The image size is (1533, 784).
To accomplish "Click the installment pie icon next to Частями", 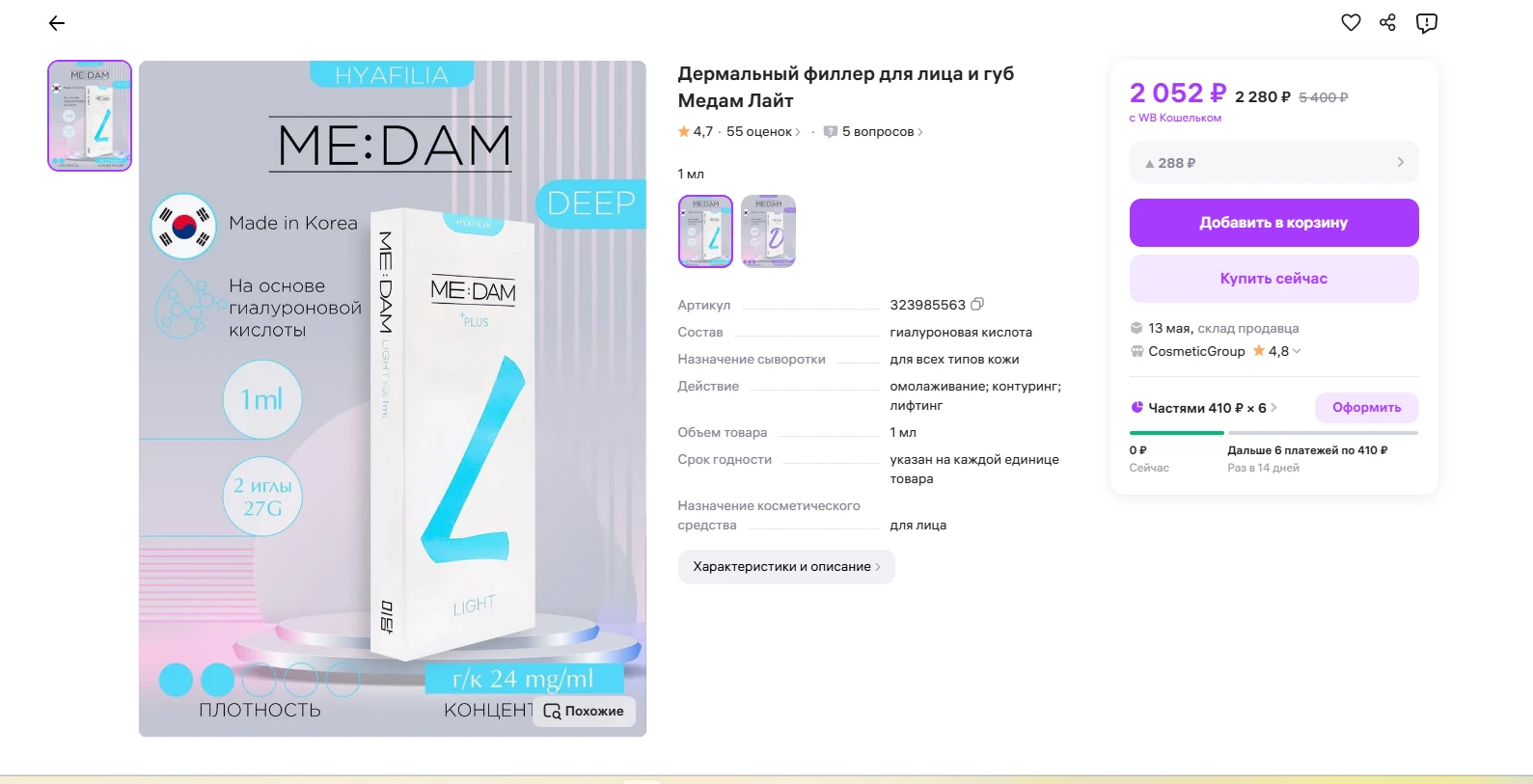I will [1136, 407].
